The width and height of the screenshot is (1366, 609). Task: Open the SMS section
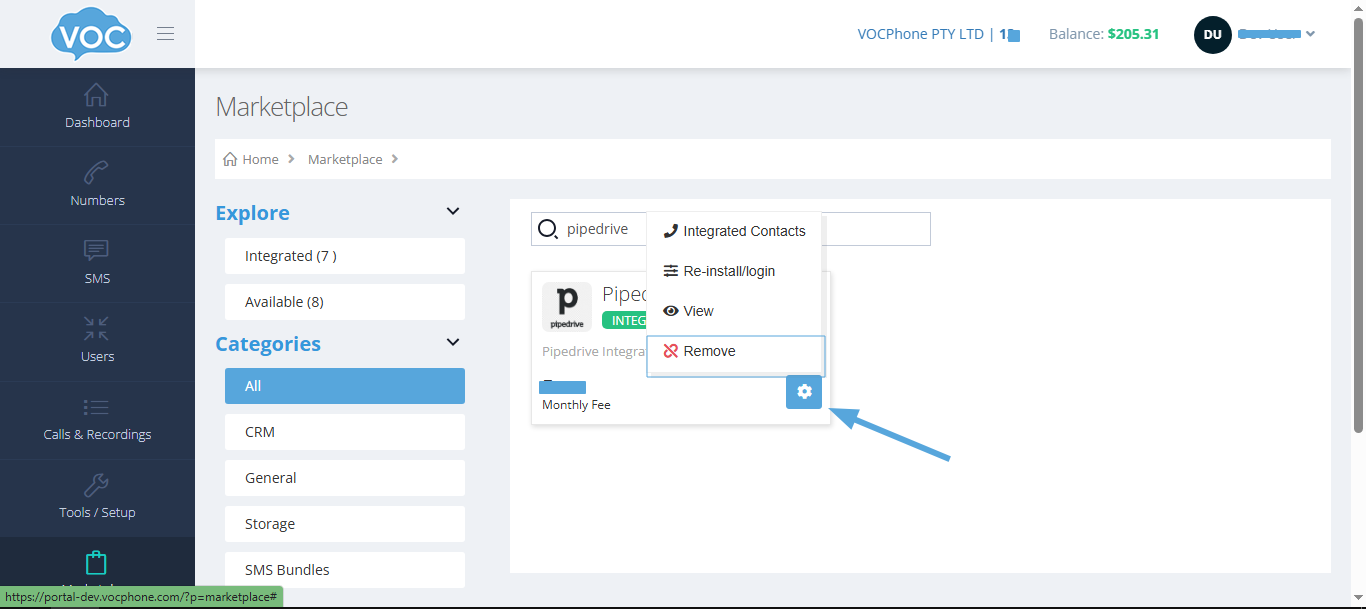[x=97, y=263]
